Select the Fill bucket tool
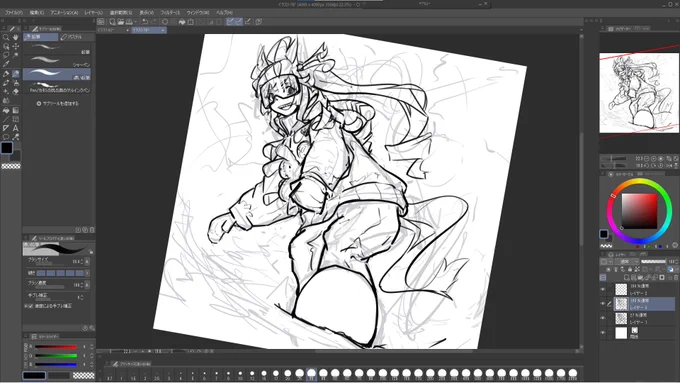Image resolution: width=680 pixels, height=383 pixels. point(6,110)
